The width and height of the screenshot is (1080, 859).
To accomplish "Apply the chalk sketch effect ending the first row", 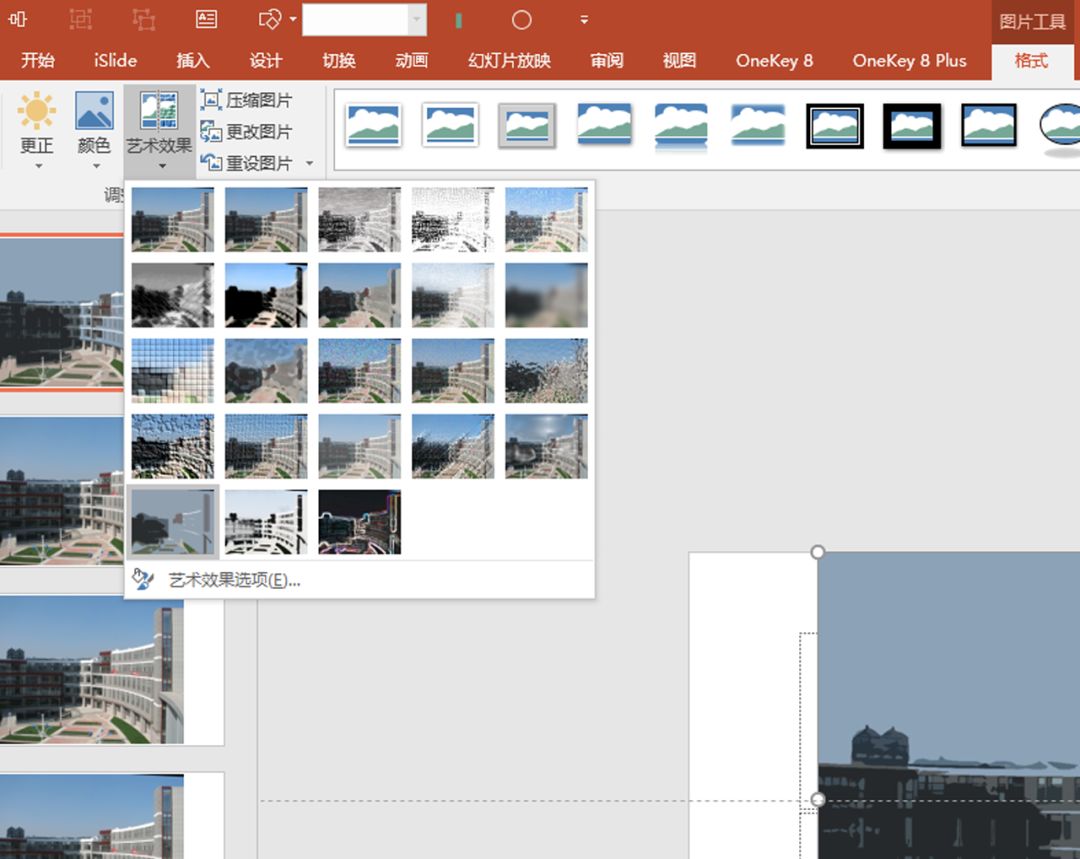I will click(546, 219).
